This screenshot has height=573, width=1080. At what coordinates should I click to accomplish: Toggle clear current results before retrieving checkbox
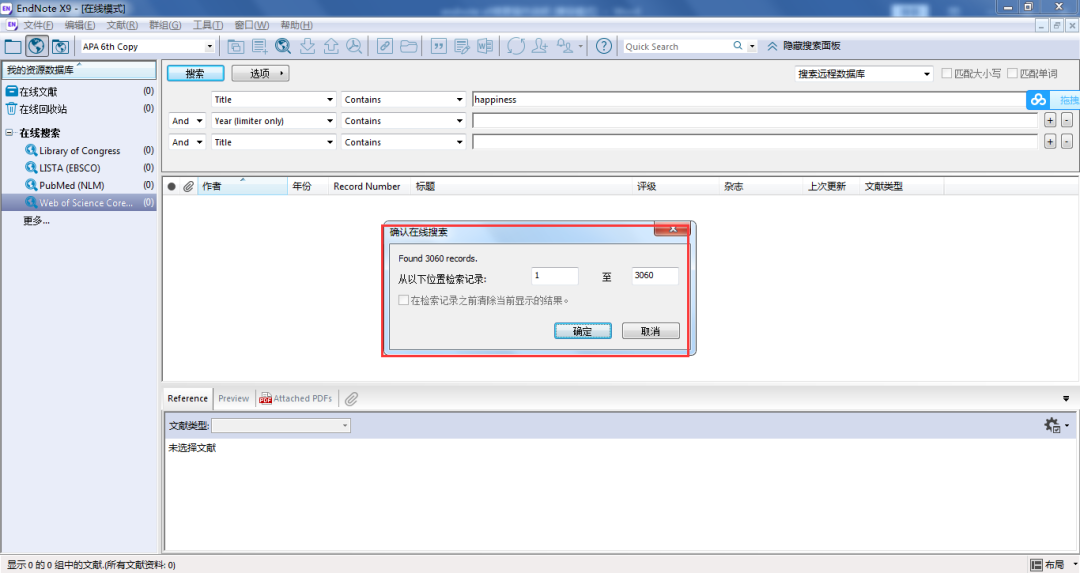click(404, 300)
